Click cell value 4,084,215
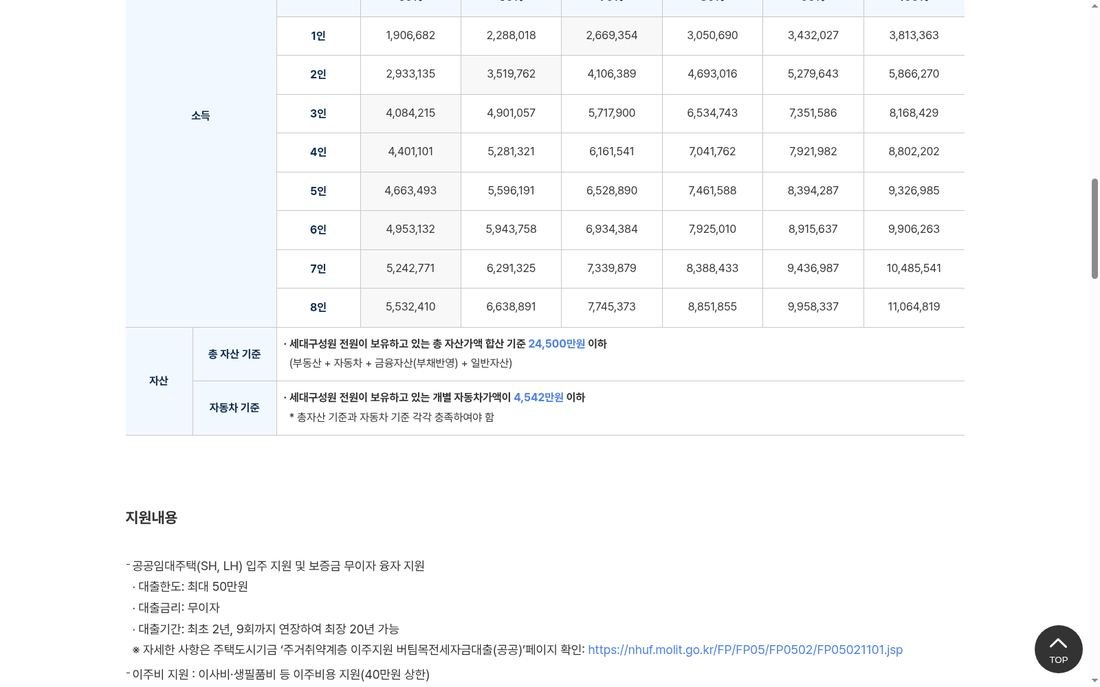Image resolution: width=1100 pixels, height=687 pixels. point(410,113)
